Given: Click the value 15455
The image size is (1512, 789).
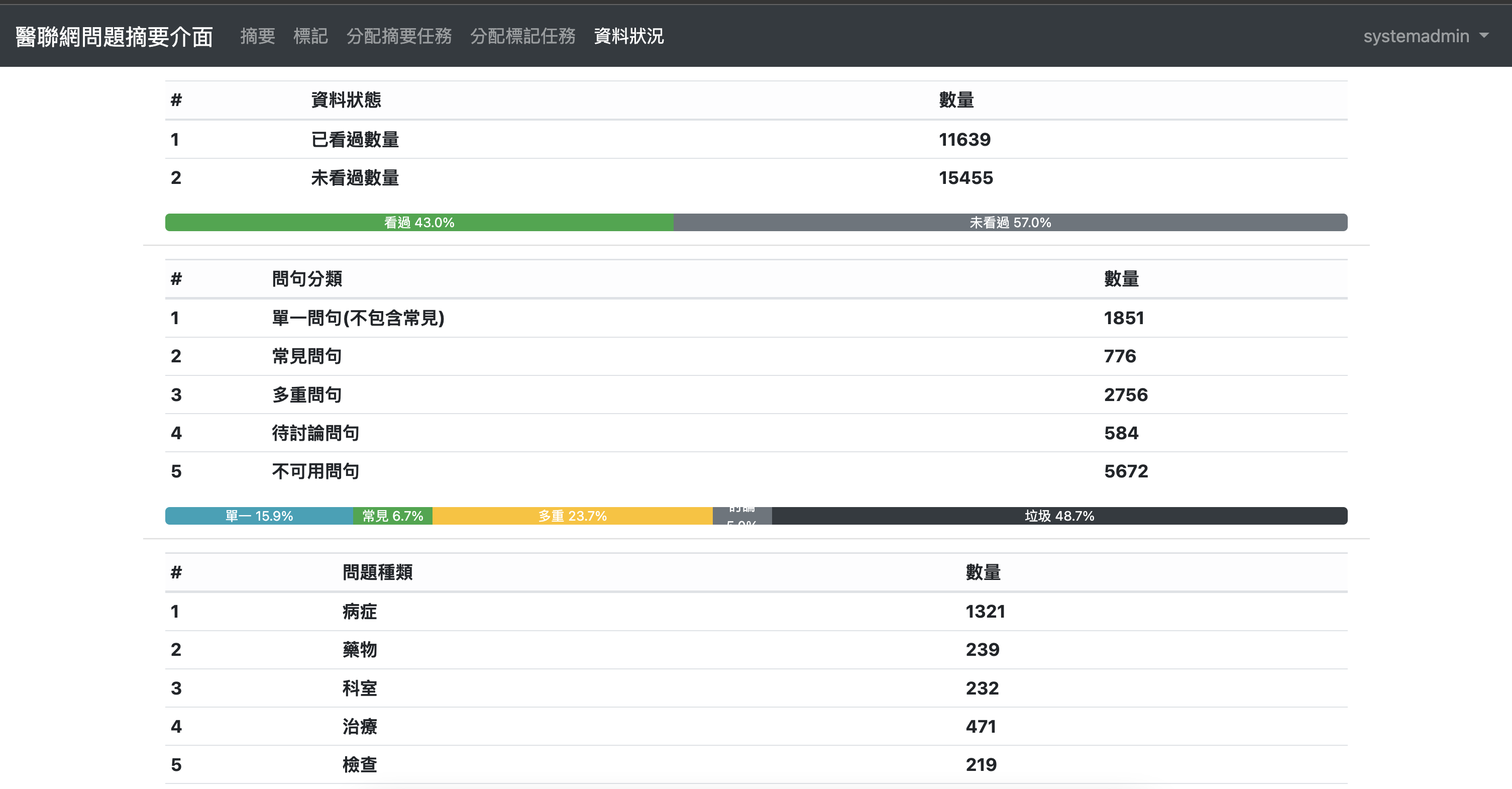Looking at the screenshot, I should pos(965,178).
